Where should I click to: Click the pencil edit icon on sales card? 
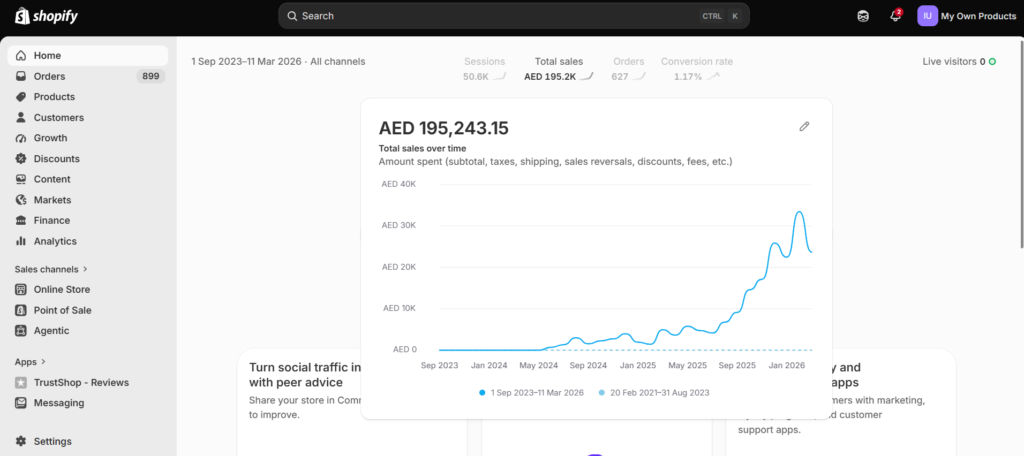804,127
